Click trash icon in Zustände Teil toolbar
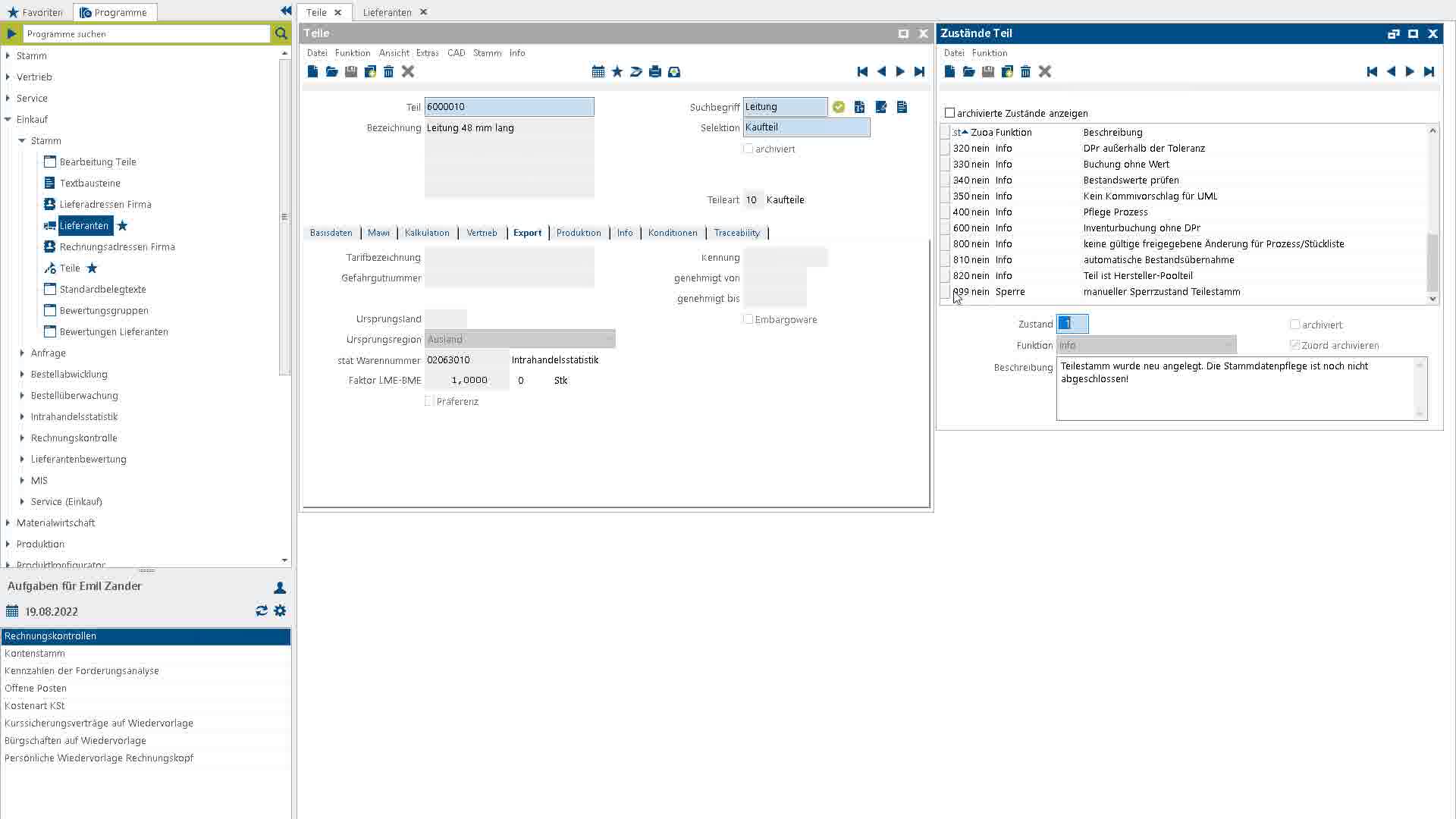 pos(1025,71)
